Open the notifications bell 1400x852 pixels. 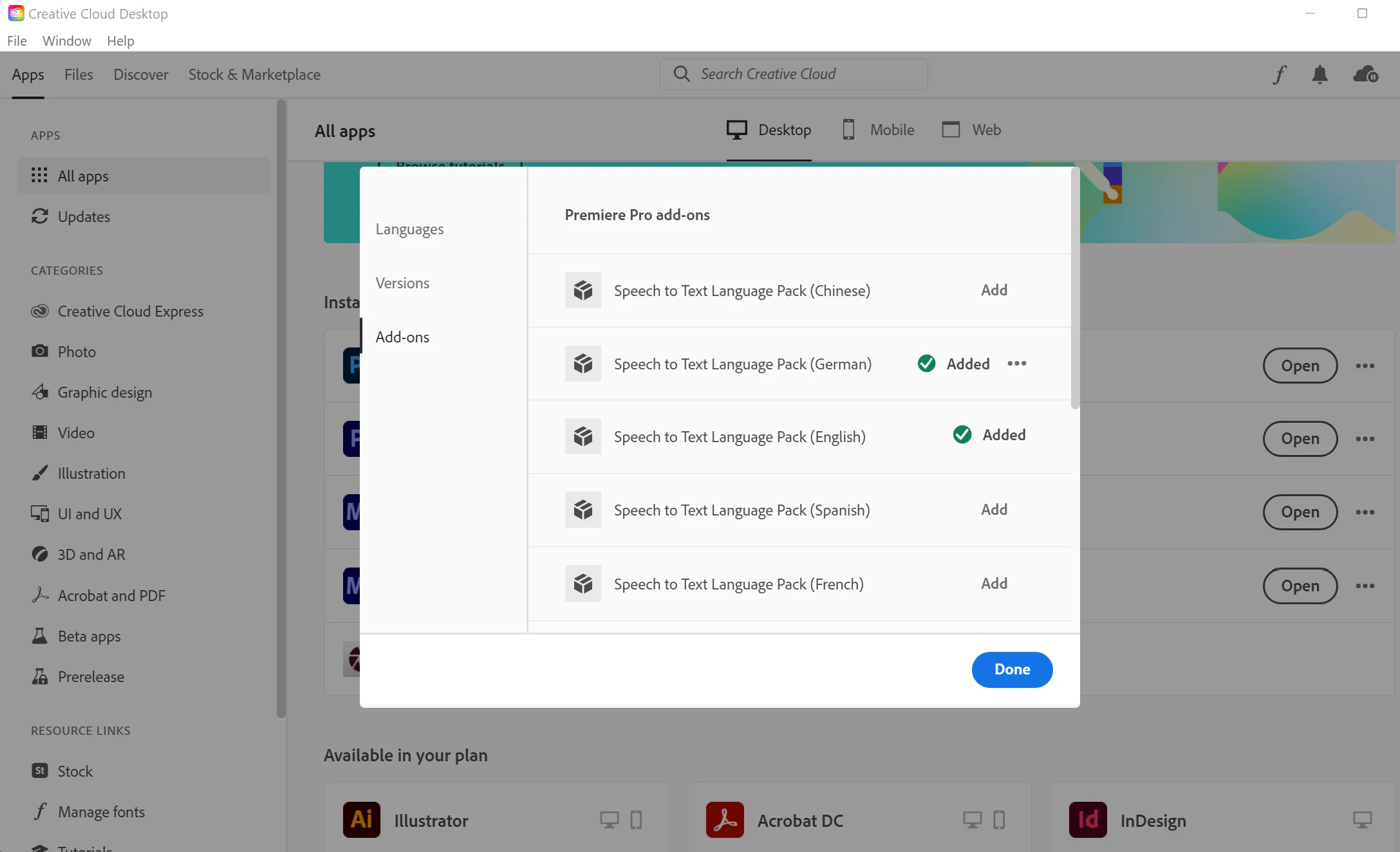point(1320,75)
